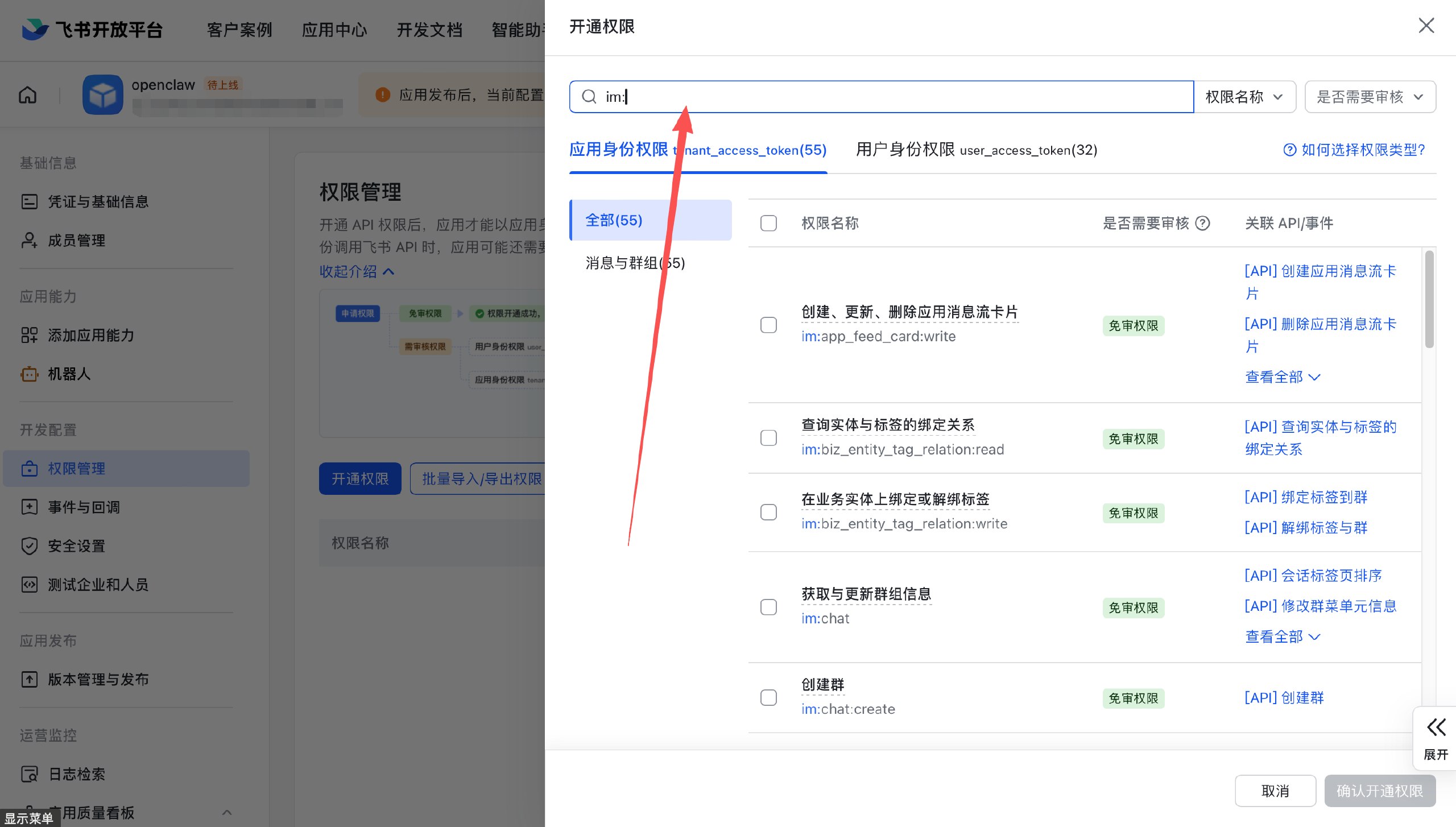
Task: Select 全部(55) category
Action: [651, 220]
